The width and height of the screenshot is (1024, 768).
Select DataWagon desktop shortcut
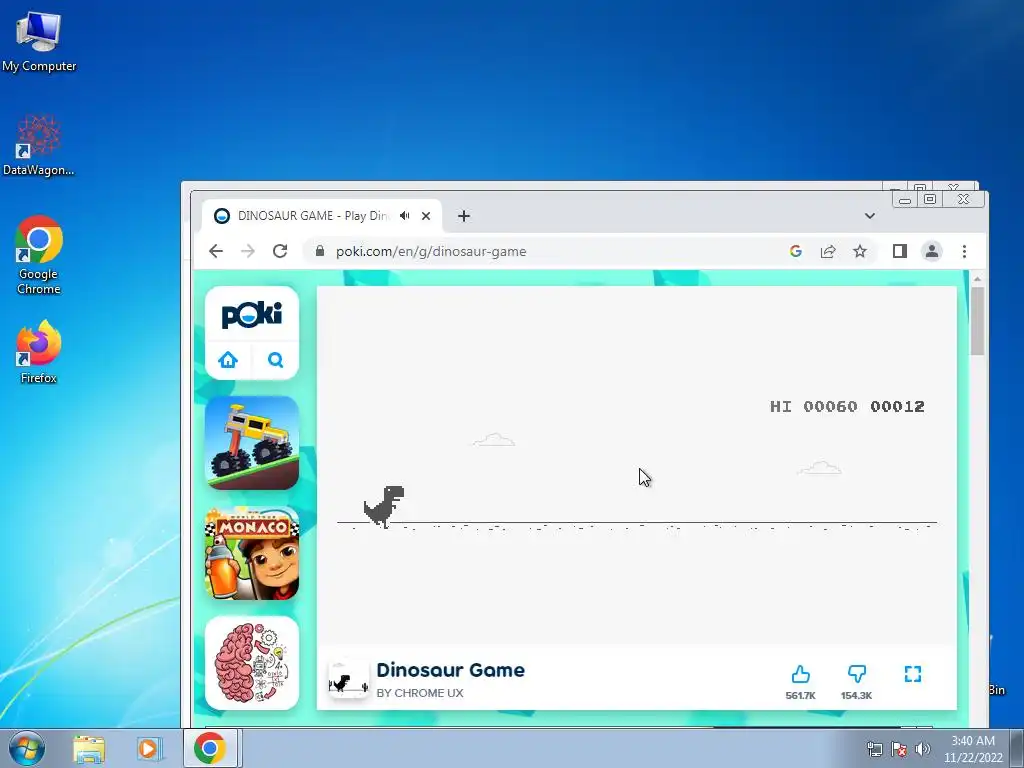(39, 145)
